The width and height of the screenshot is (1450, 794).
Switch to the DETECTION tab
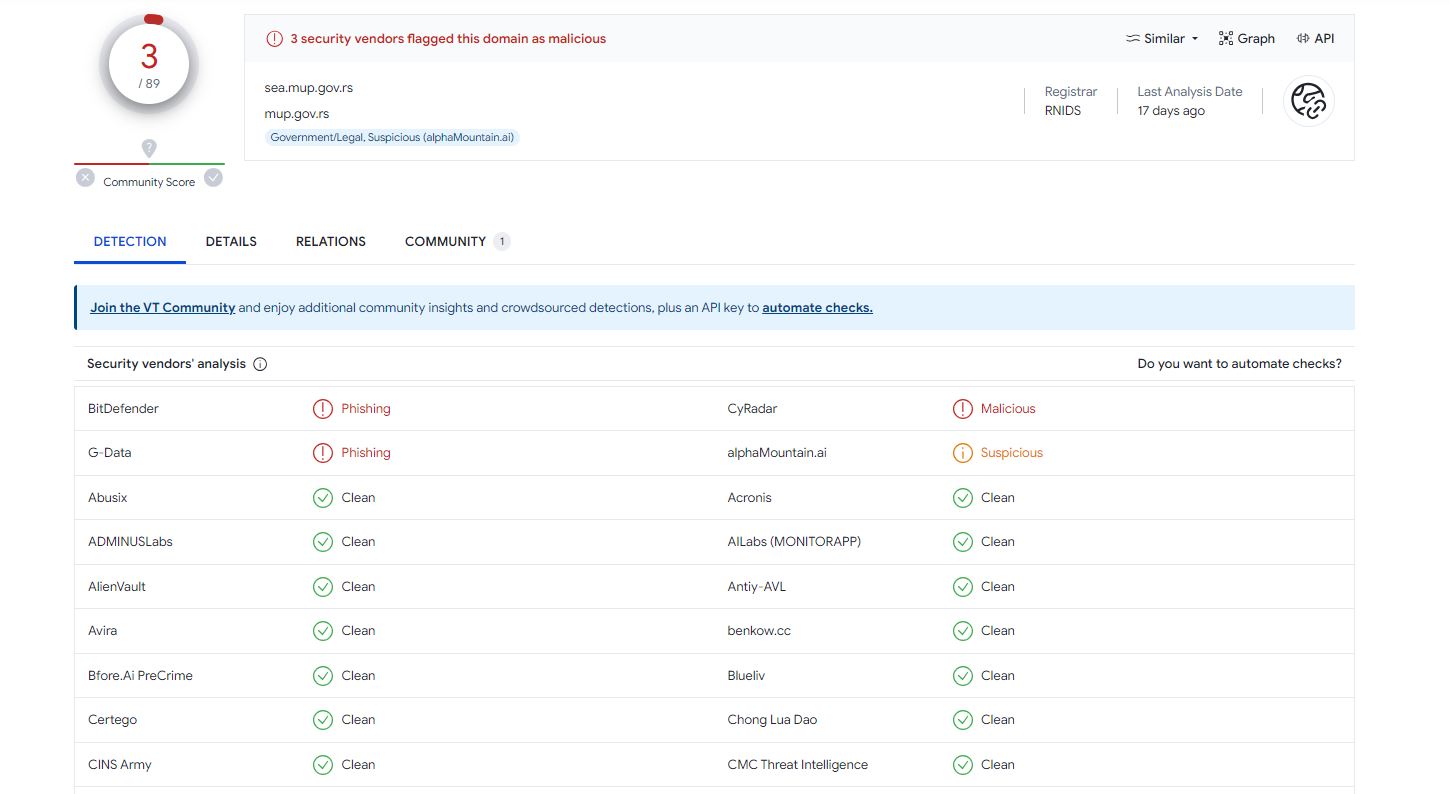[x=130, y=242]
